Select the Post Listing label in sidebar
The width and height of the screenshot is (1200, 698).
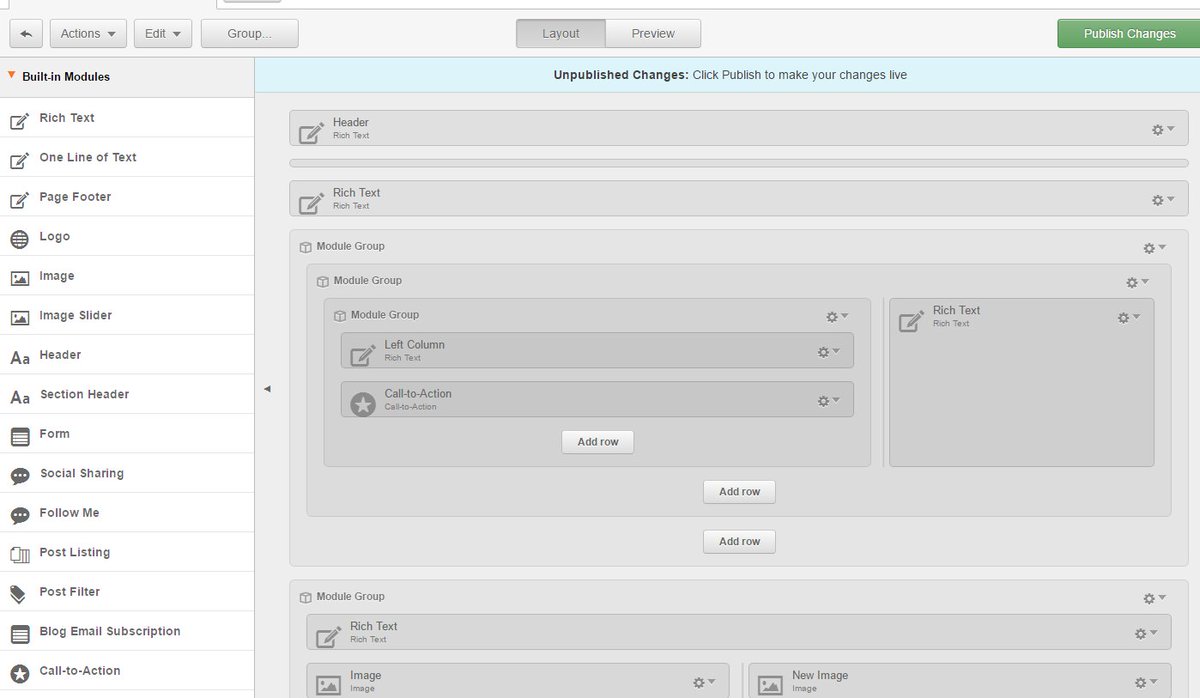coord(75,552)
